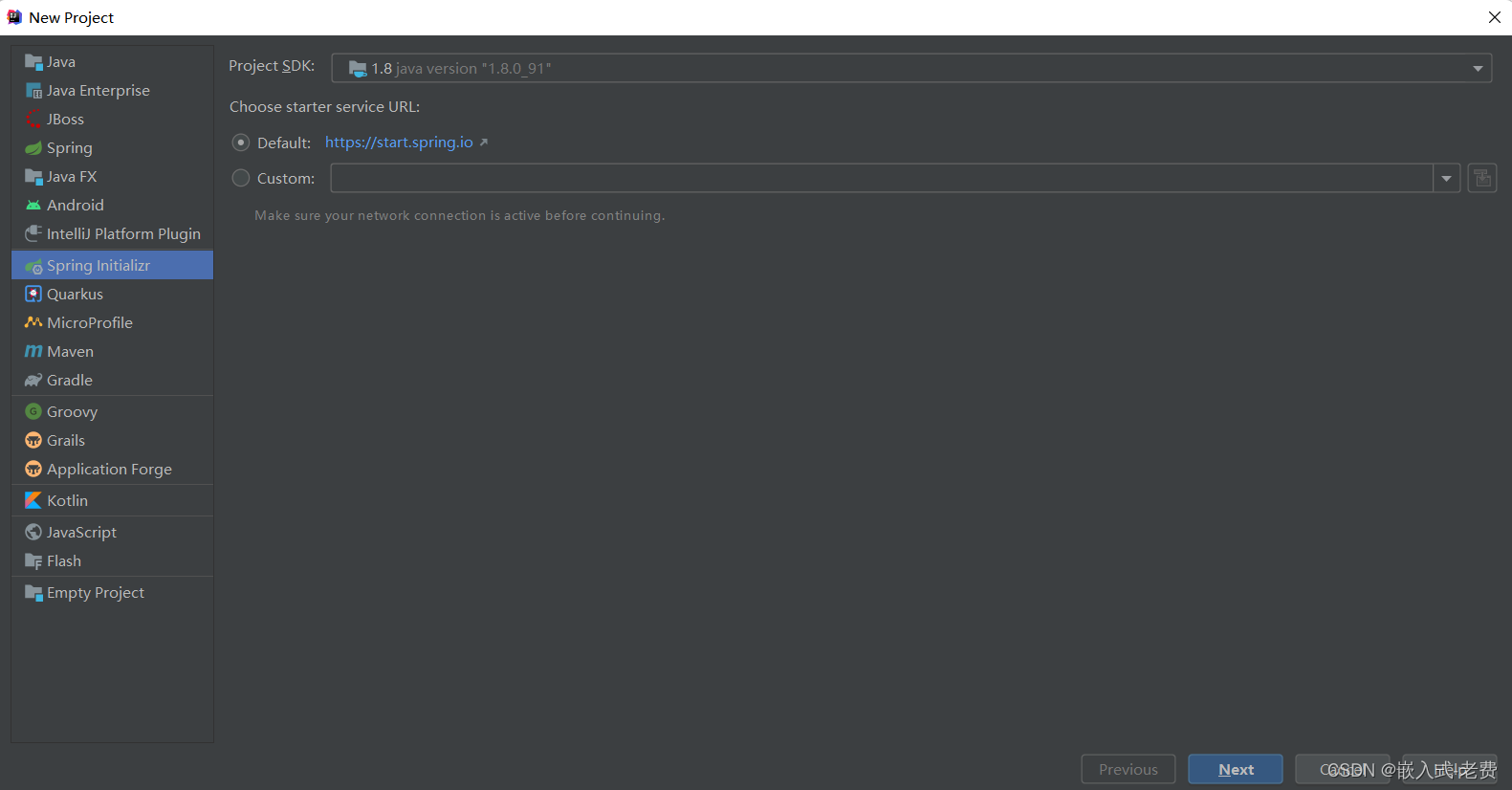Click the SDK folder icon in combo box
Viewport: 1512px width, 790px height.
pyautogui.click(x=358, y=69)
